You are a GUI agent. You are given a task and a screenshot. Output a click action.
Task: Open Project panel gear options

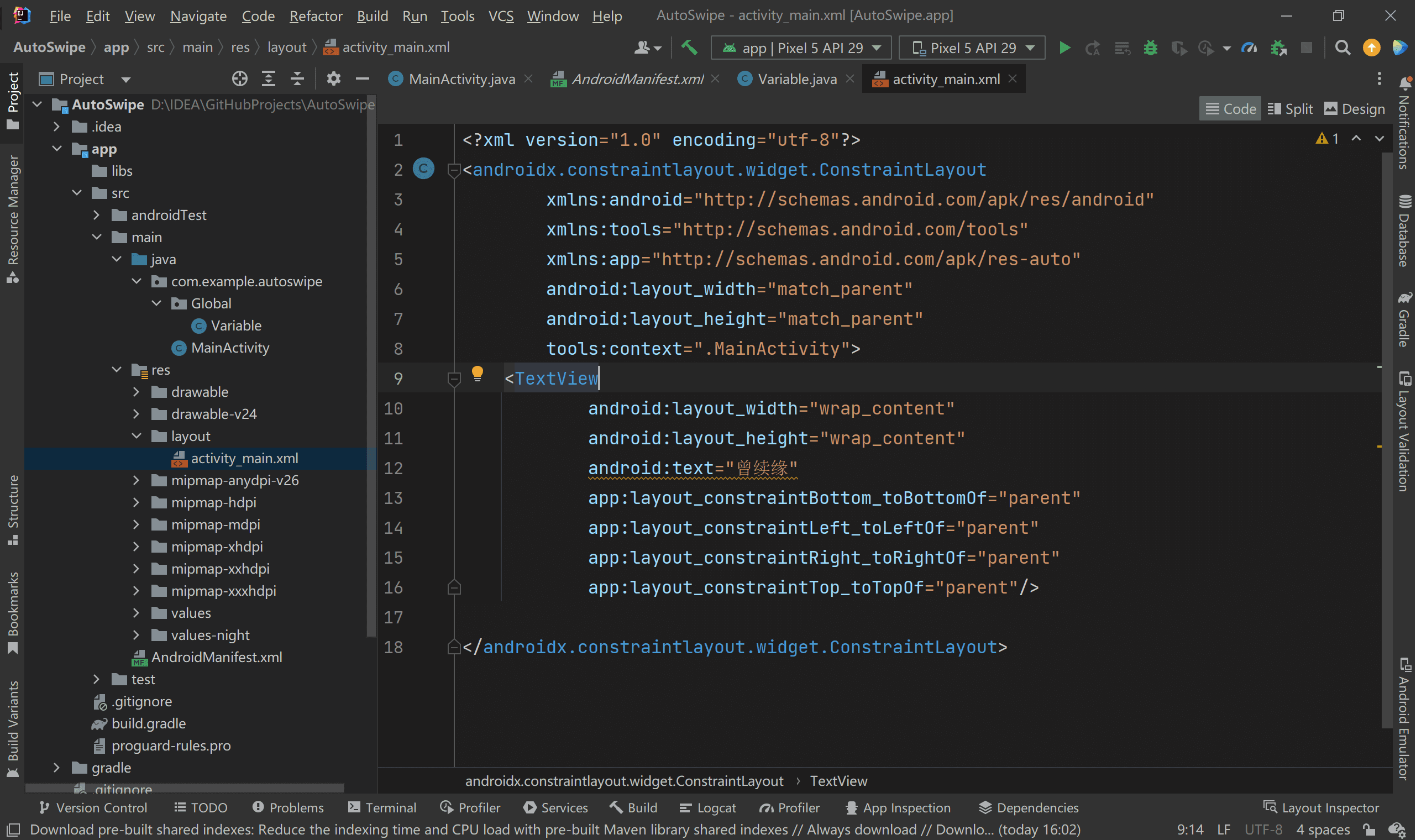click(334, 78)
